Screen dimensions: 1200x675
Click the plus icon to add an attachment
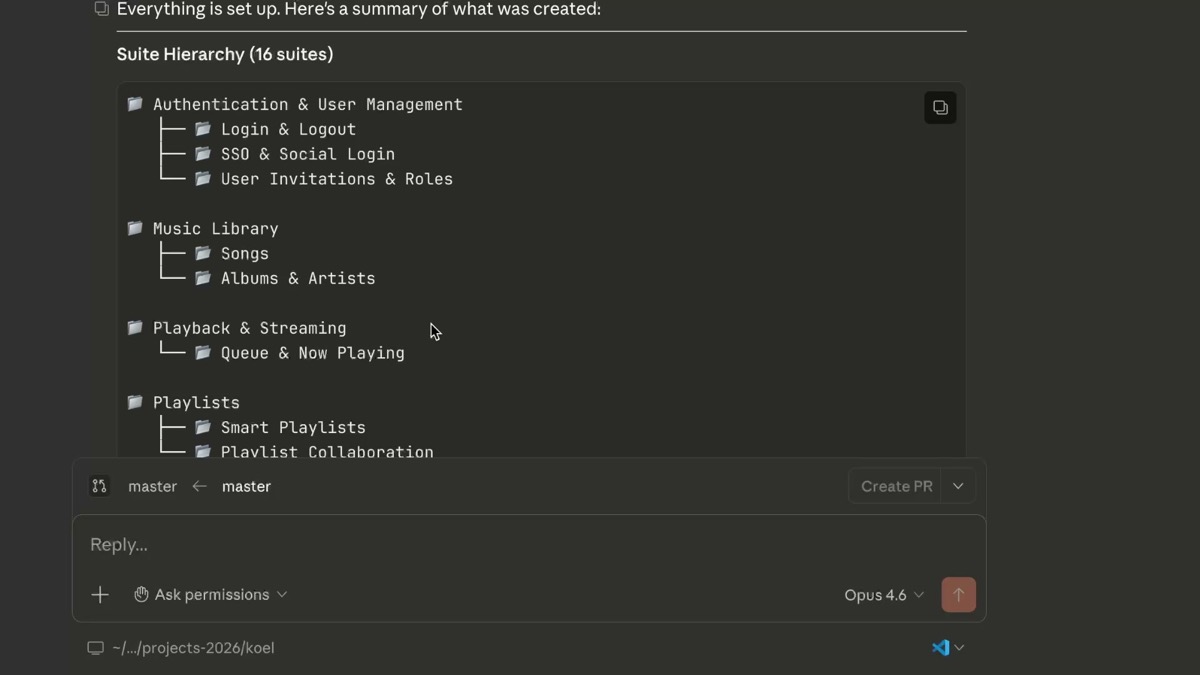click(100, 594)
